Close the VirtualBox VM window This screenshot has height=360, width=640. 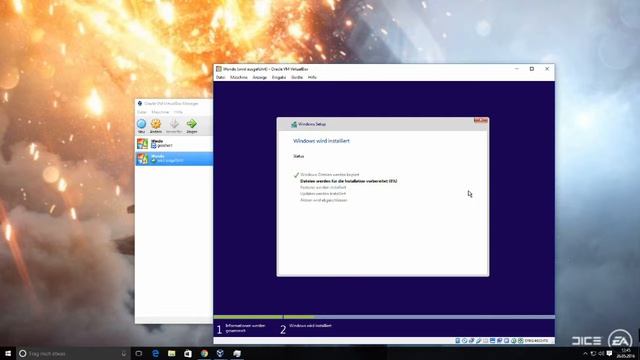pos(547,69)
